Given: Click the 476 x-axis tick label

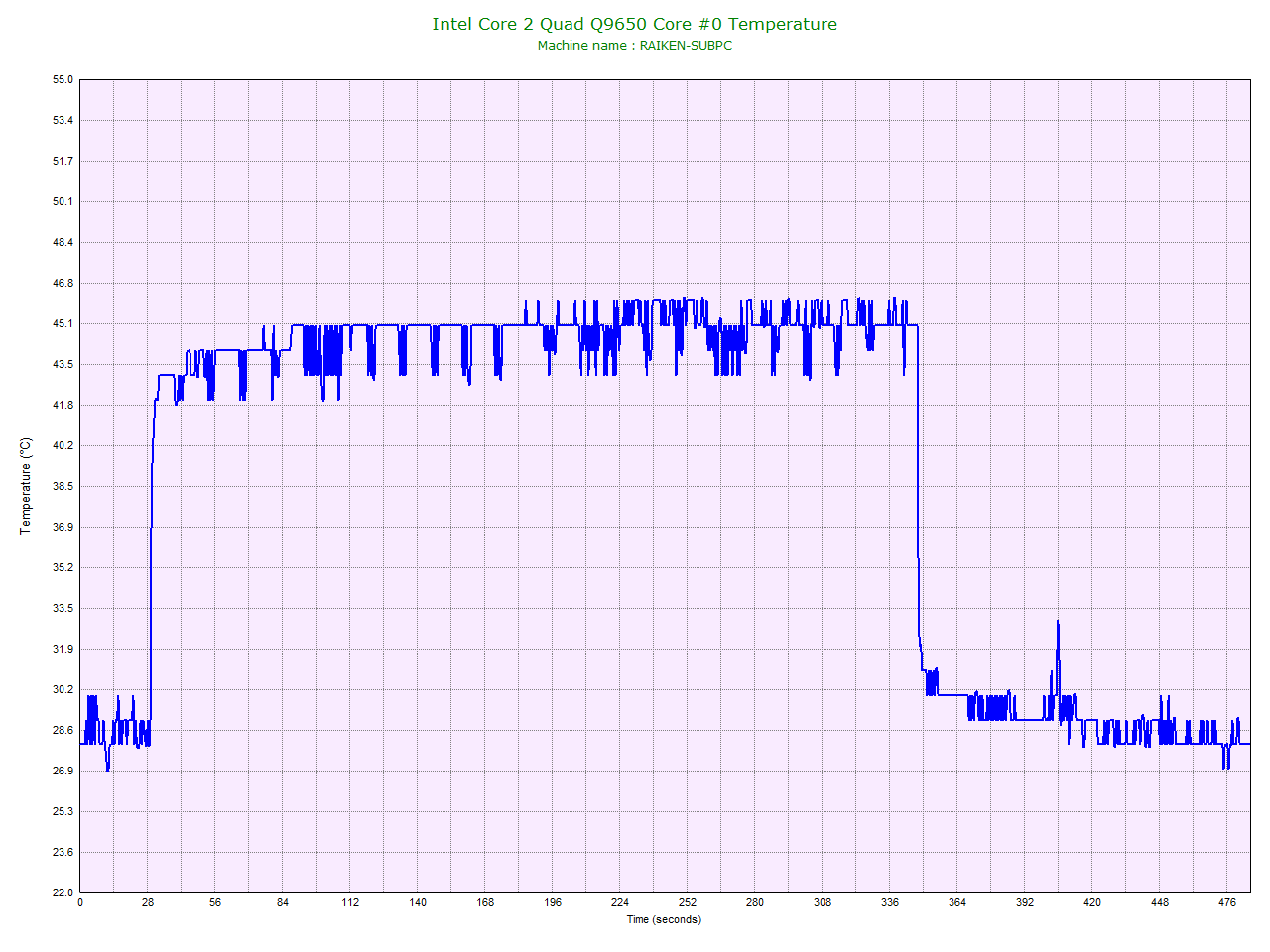Looking at the screenshot, I should coord(1227,902).
